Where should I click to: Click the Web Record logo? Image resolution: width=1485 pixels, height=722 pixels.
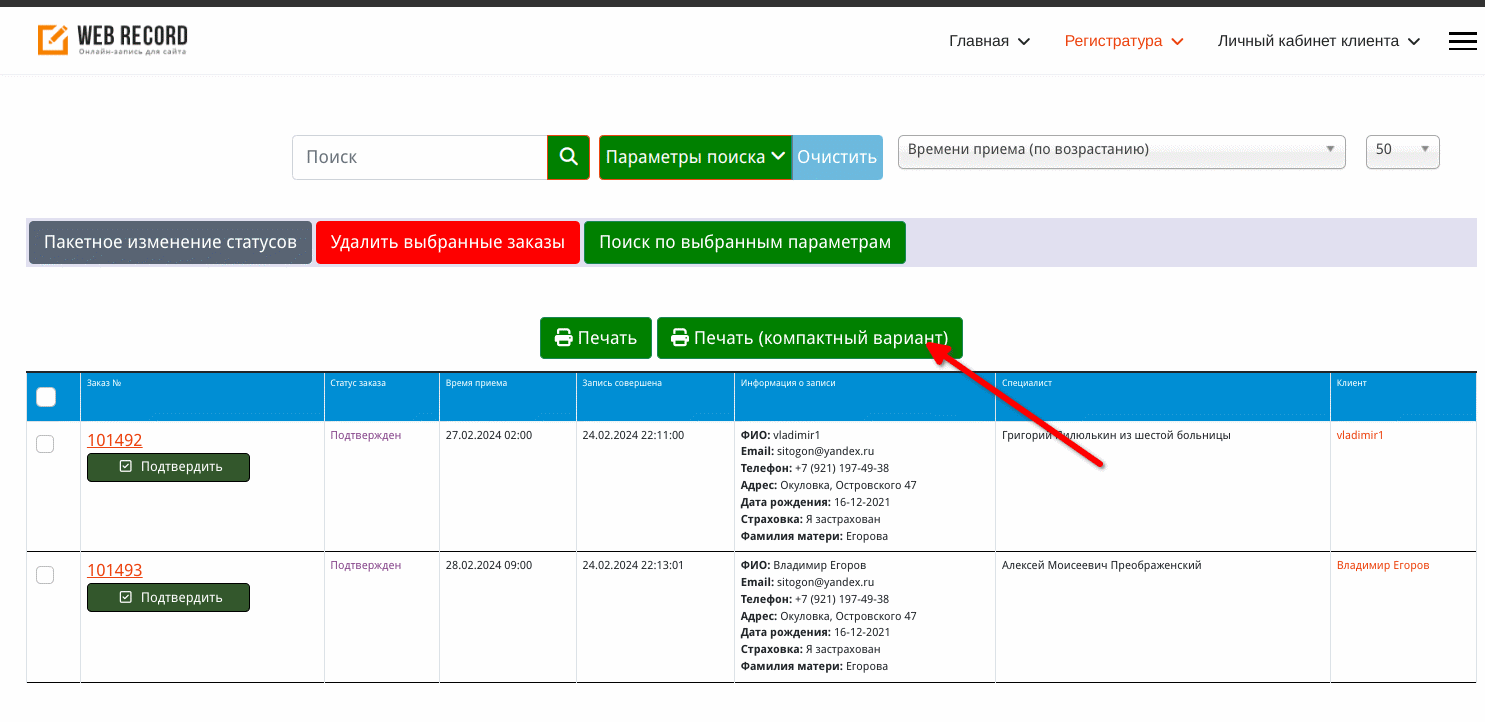tap(113, 40)
